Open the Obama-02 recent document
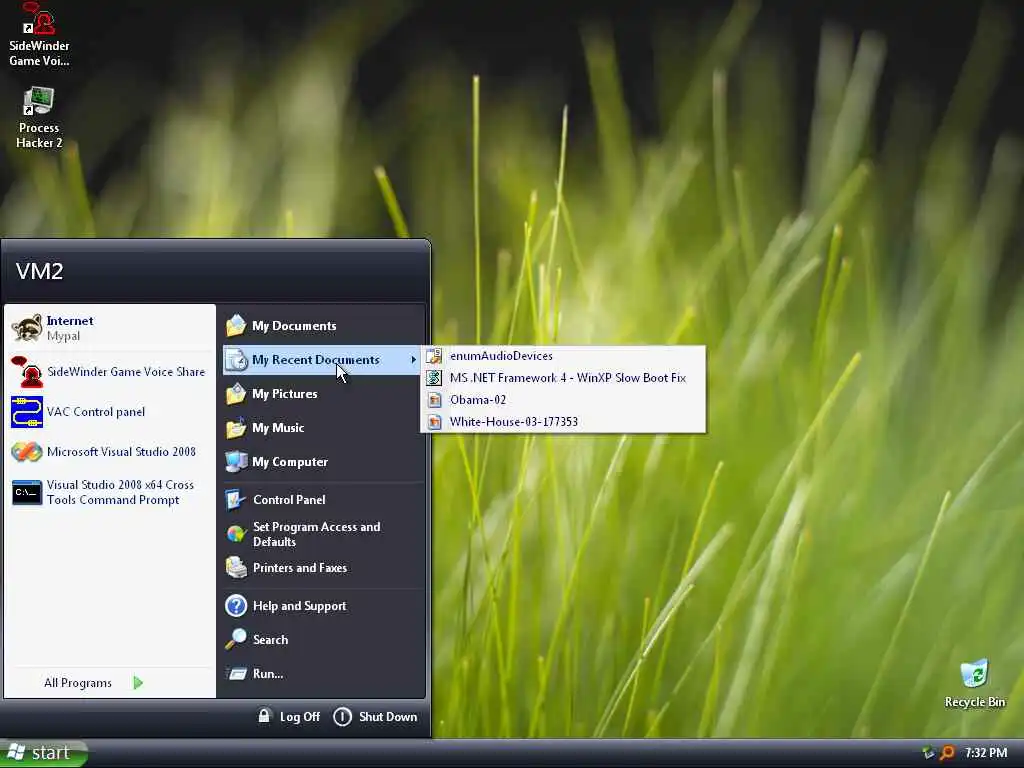1024x768 pixels. tap(563, 400)
